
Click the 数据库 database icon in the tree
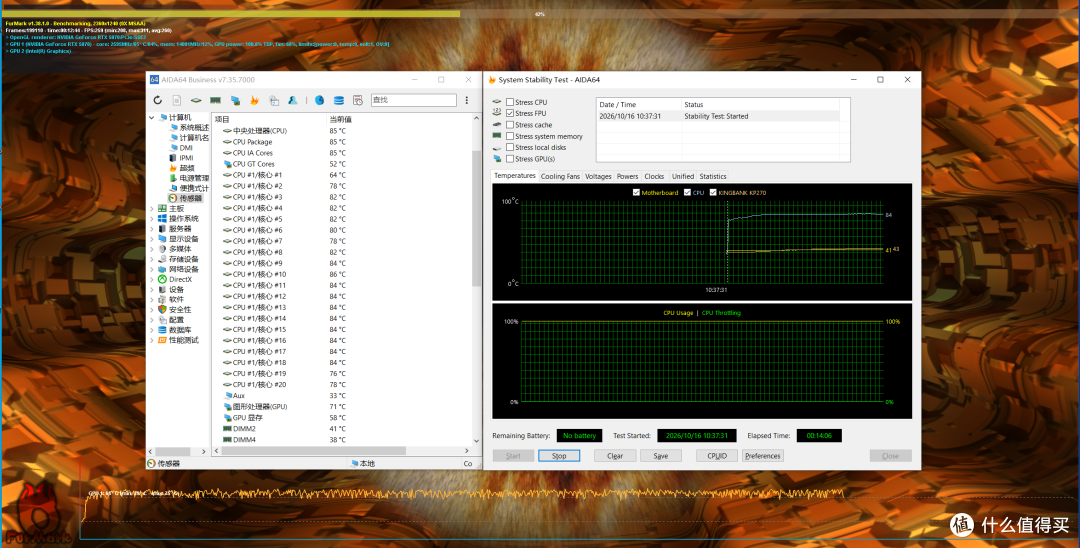point(163,330)
